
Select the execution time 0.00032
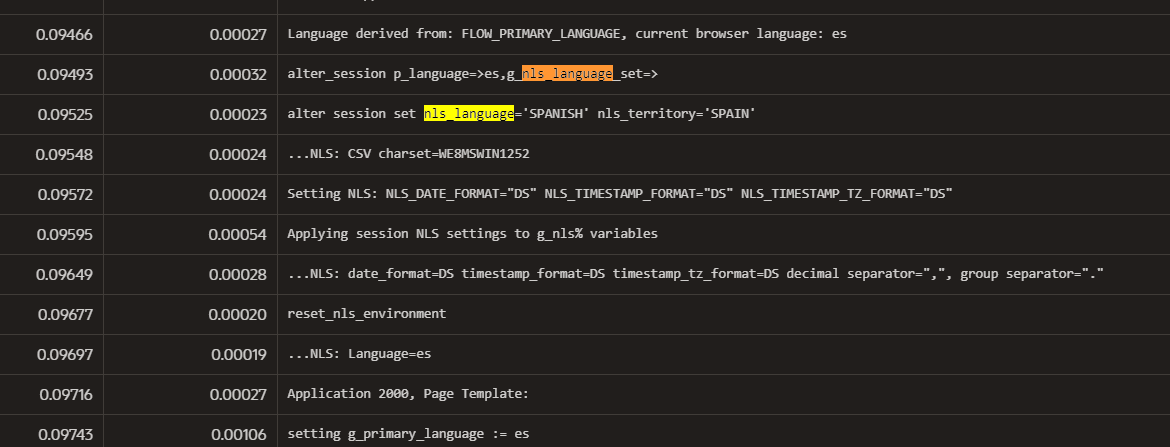tap(238, 74)
